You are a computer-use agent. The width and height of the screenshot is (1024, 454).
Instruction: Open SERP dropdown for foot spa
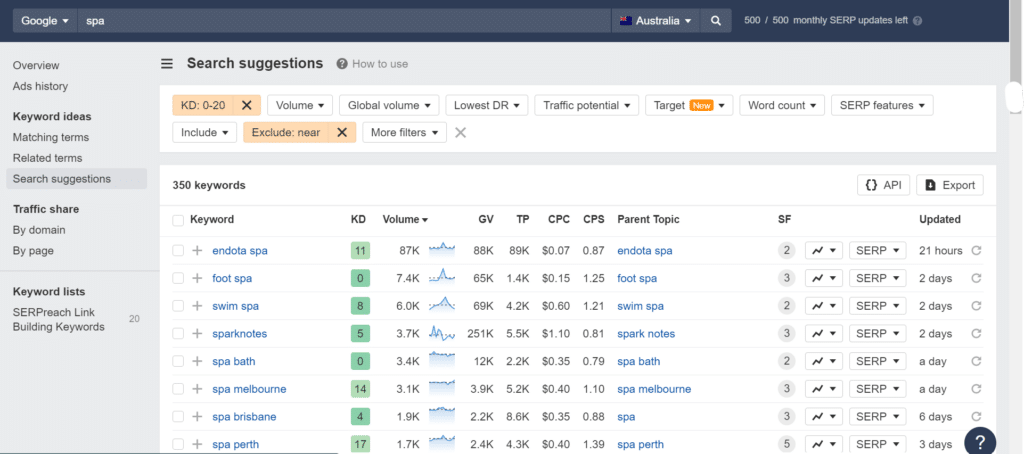[878, 278]
